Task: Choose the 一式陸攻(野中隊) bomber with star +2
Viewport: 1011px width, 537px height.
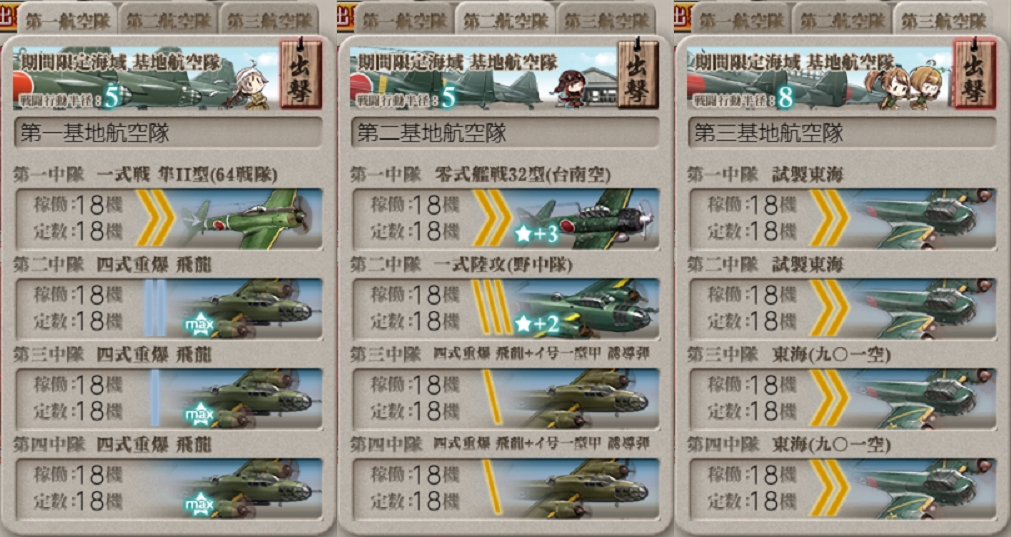Action: 506,309
